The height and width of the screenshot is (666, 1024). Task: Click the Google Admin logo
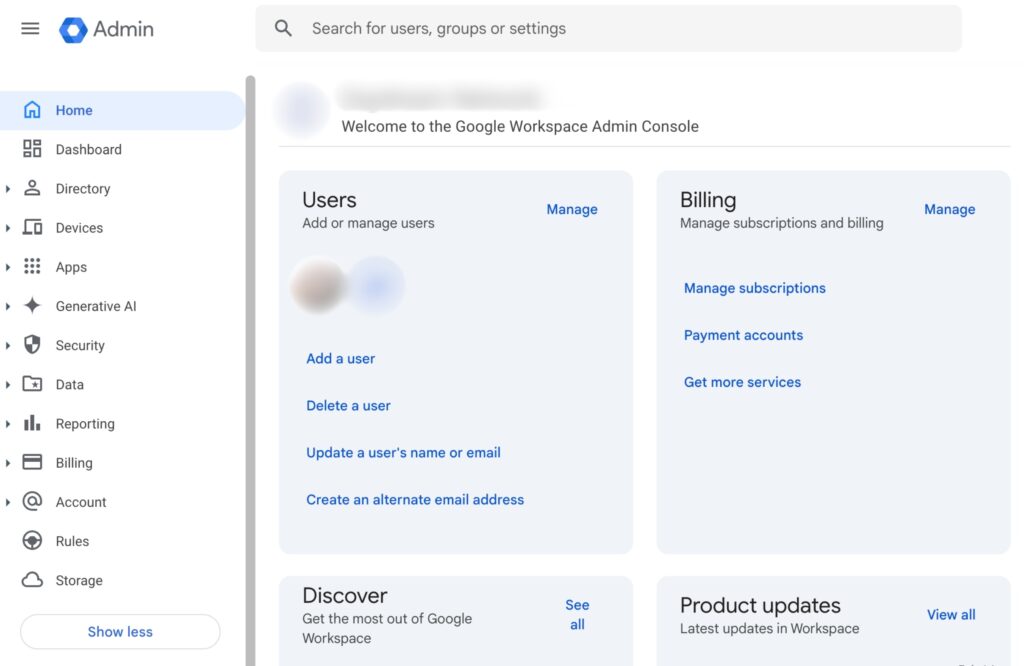pos(106,29)
